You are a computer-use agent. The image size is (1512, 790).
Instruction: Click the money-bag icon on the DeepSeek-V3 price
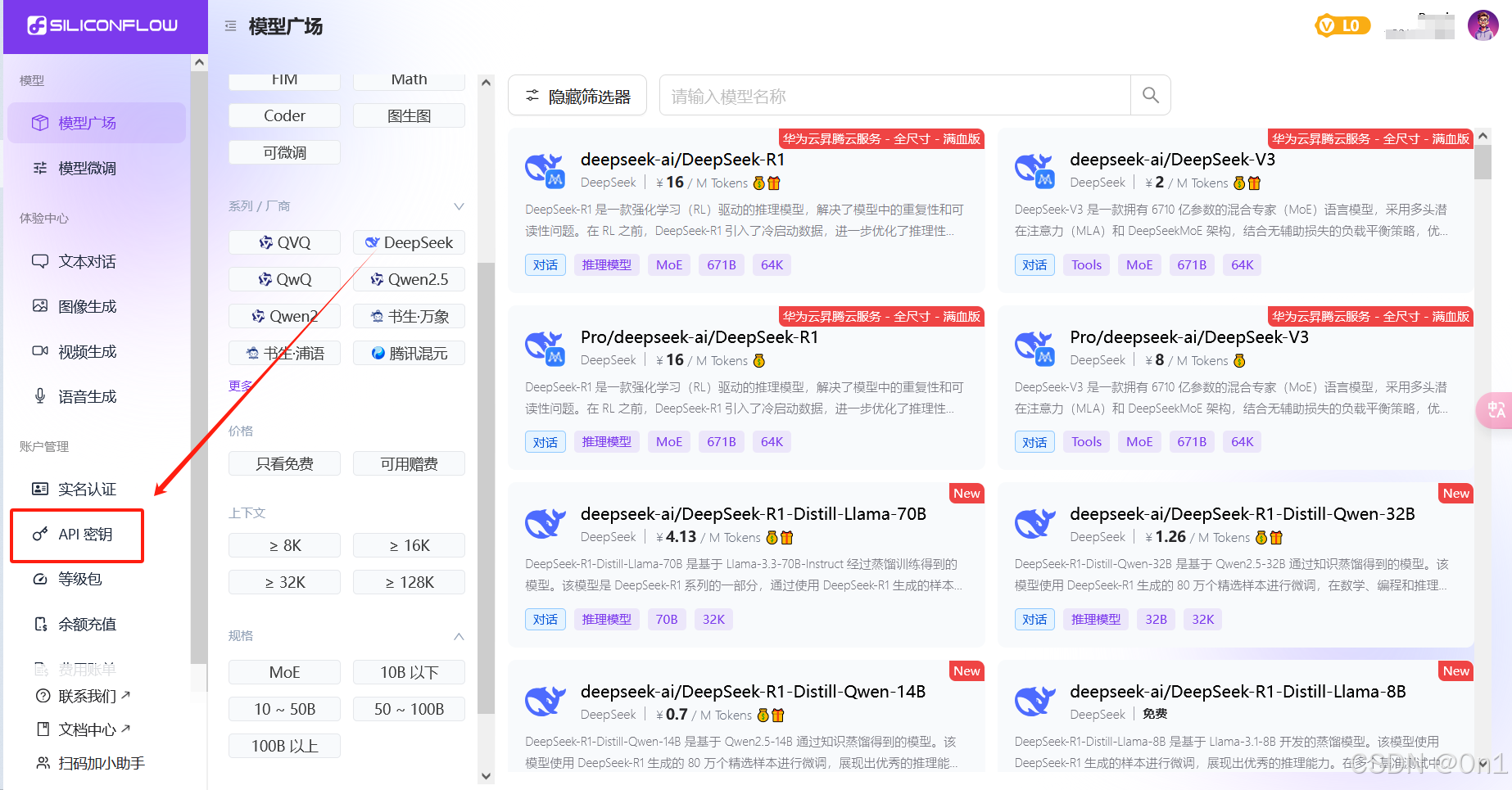(x=1239, y=183)
